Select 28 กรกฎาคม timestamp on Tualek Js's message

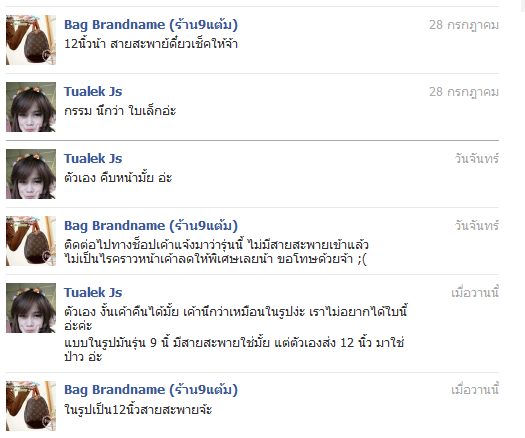[x=464, y=92]
